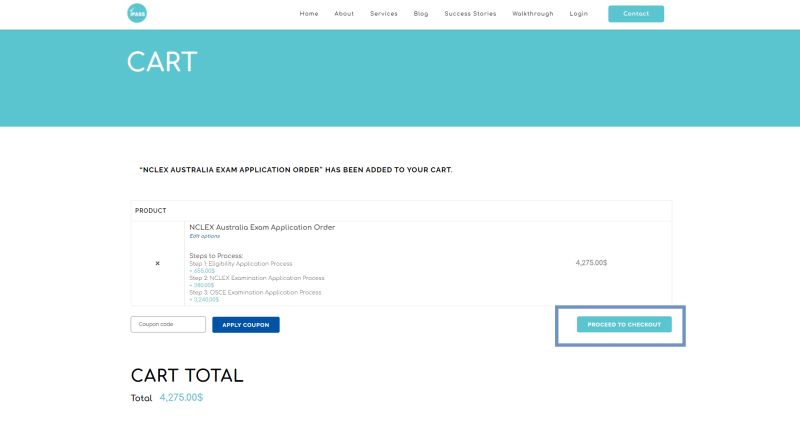
Task: Click the iPass logo icon
Action: 137,13
